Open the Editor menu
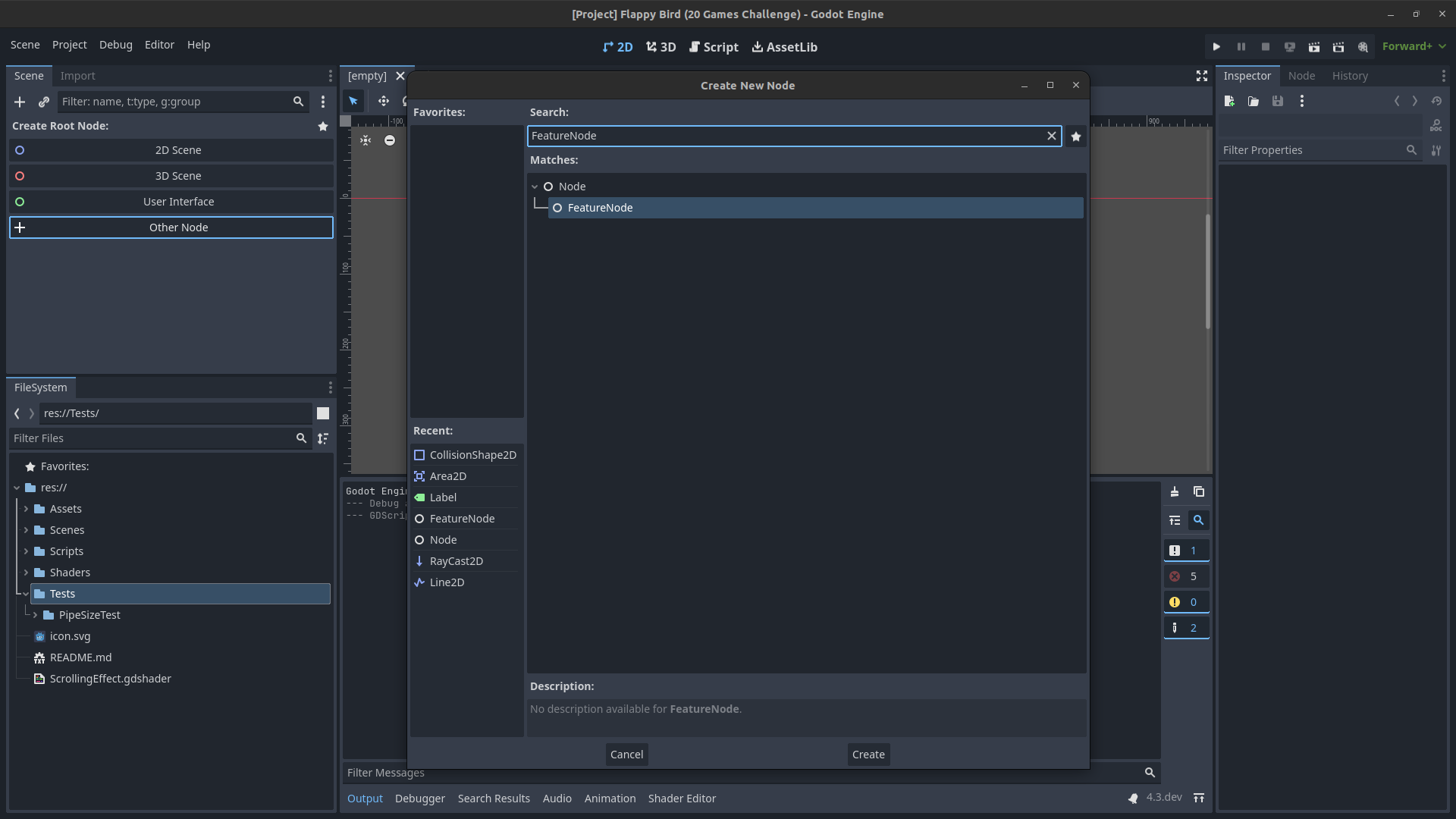The width and height of the screenshot is (1456, 819). pyautogui.click(x=159, y=45)
